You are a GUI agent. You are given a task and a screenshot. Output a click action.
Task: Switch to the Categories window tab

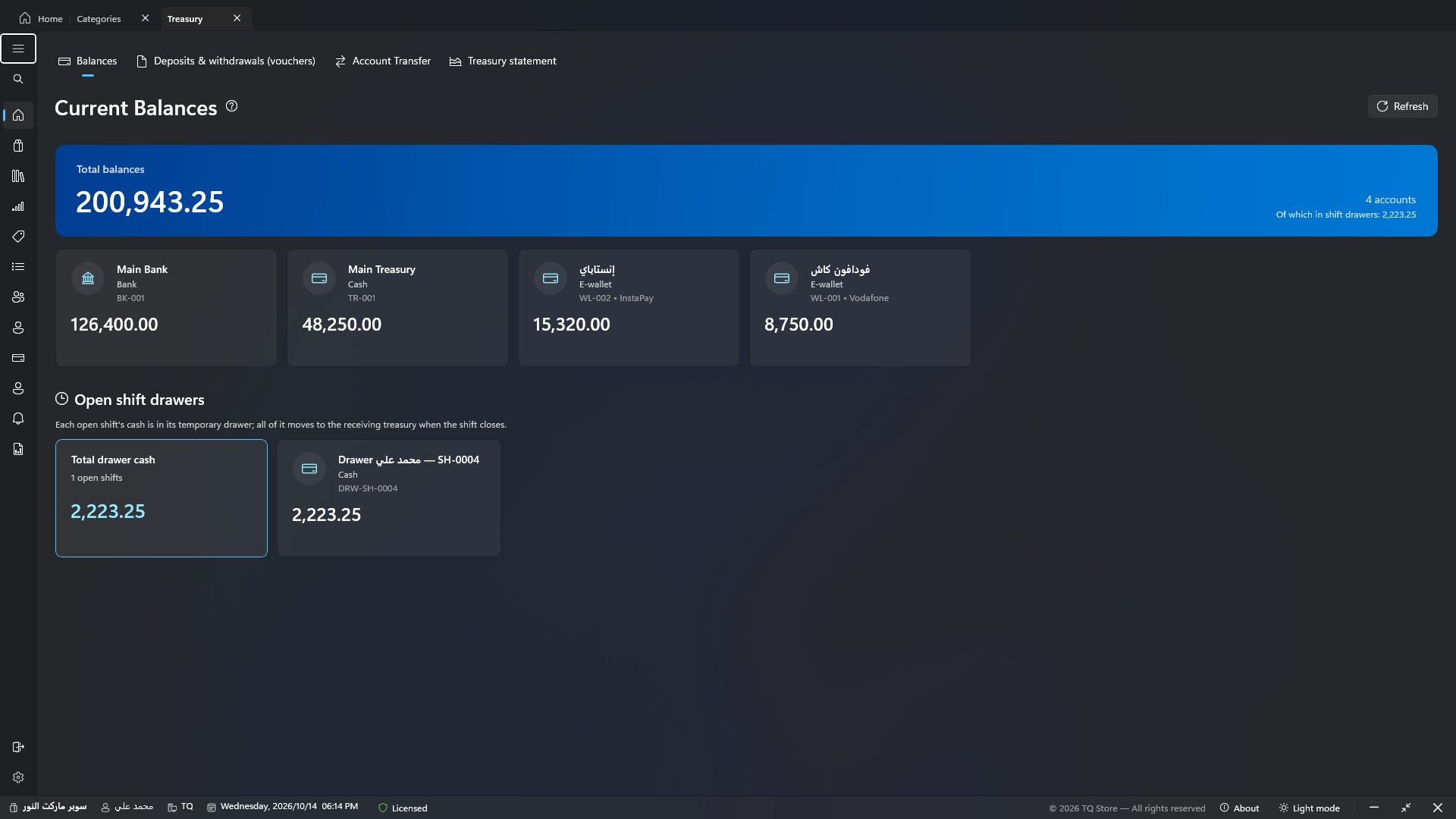click(99, 18)
